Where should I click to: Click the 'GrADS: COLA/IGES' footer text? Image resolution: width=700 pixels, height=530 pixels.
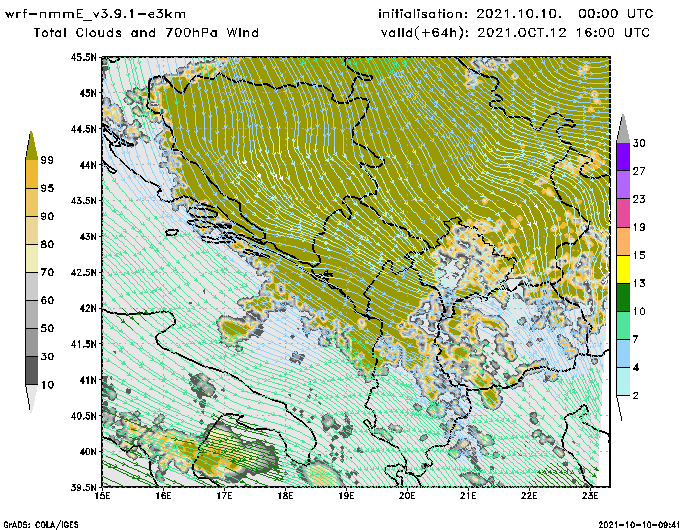[x=41, y=525]
